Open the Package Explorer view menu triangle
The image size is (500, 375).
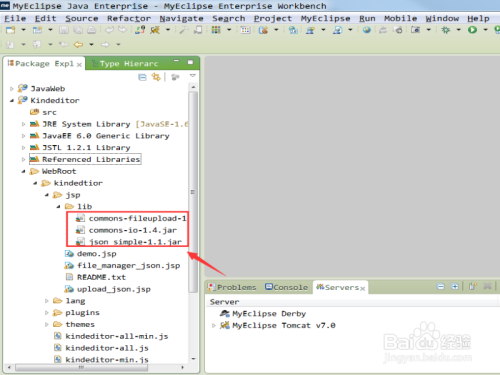pos(192,76)
